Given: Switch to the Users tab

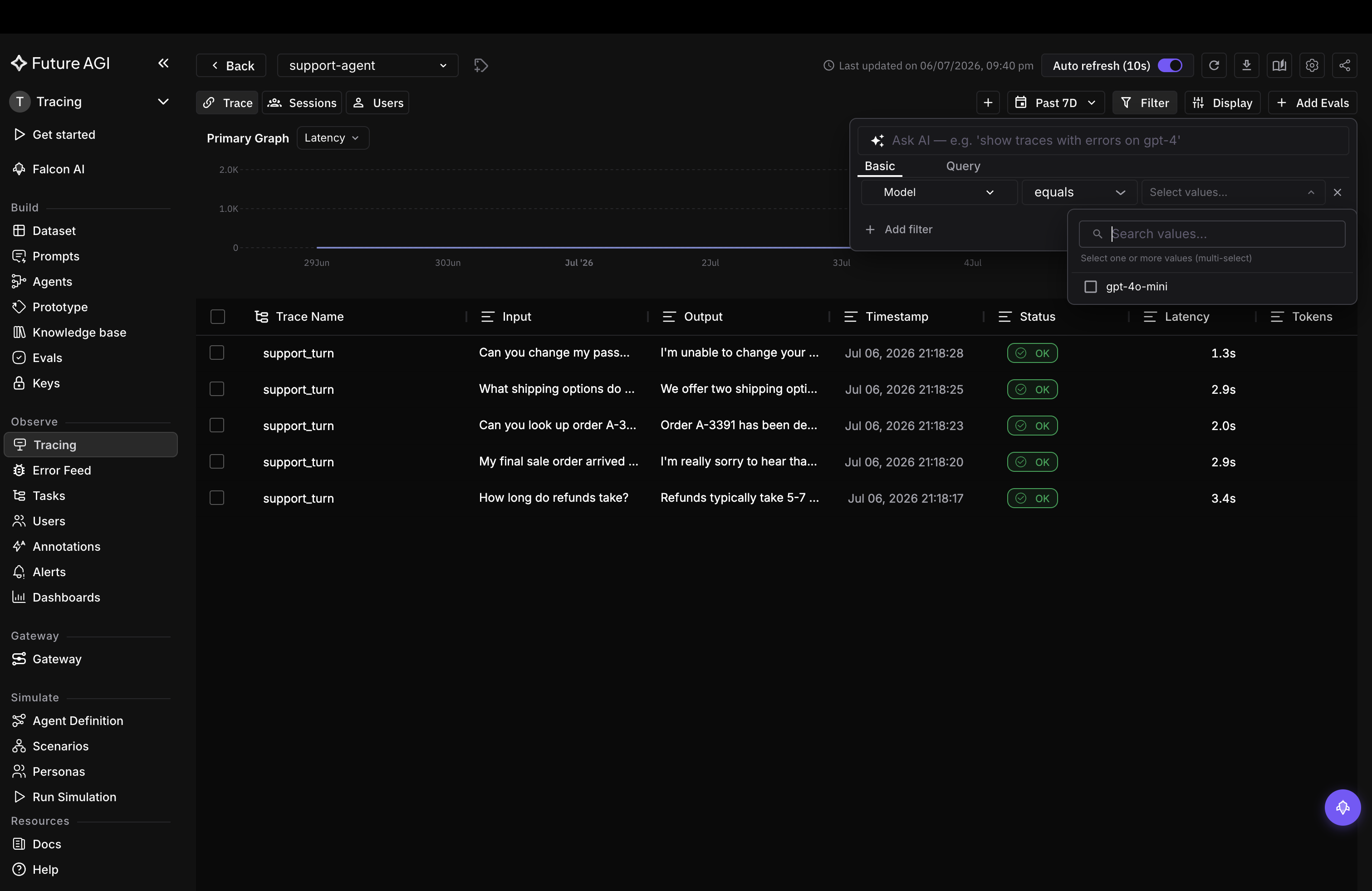Looking at the screenshot, I should [x=377, y=103].
